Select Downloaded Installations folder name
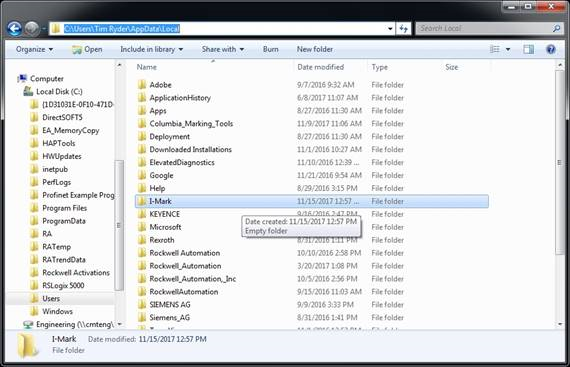 (x=190, y=149)
